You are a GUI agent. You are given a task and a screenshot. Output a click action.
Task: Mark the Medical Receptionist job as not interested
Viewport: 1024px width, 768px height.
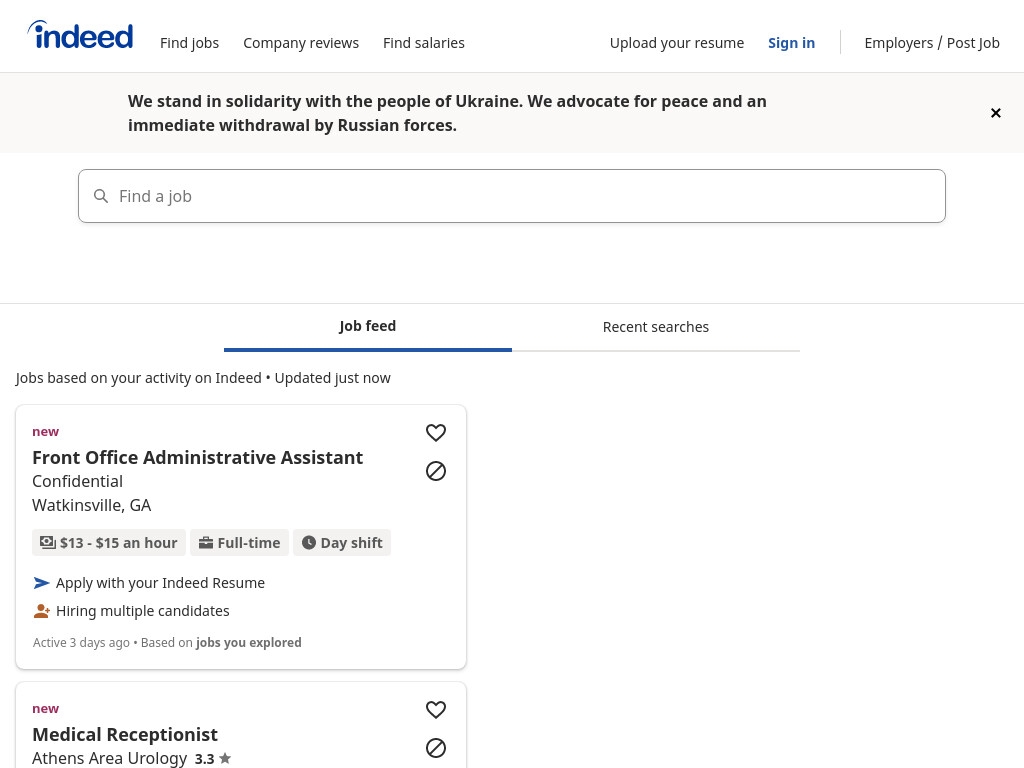(436, 748)
